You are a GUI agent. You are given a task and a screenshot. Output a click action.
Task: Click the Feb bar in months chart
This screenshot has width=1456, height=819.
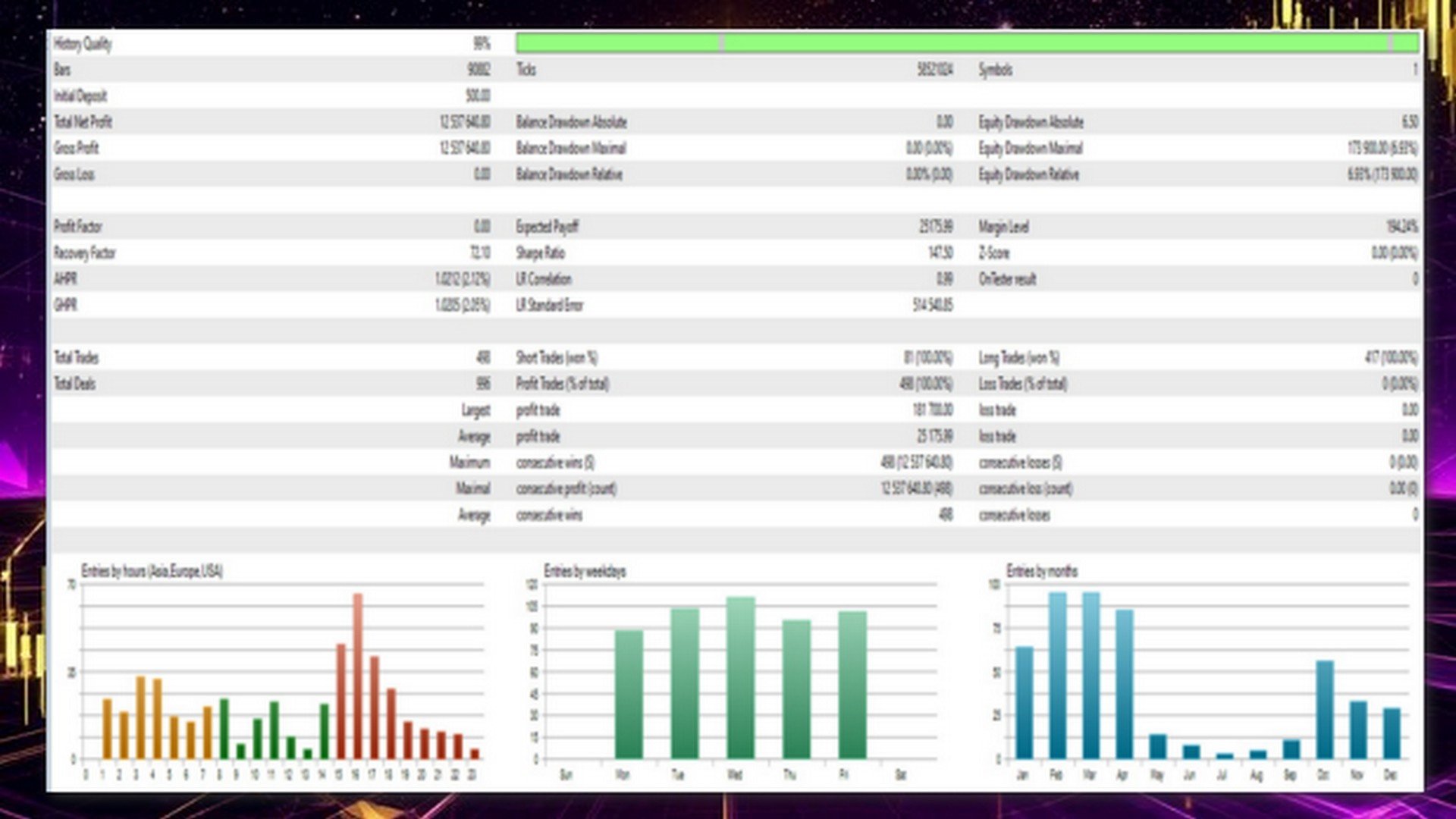click(1057, 676)
